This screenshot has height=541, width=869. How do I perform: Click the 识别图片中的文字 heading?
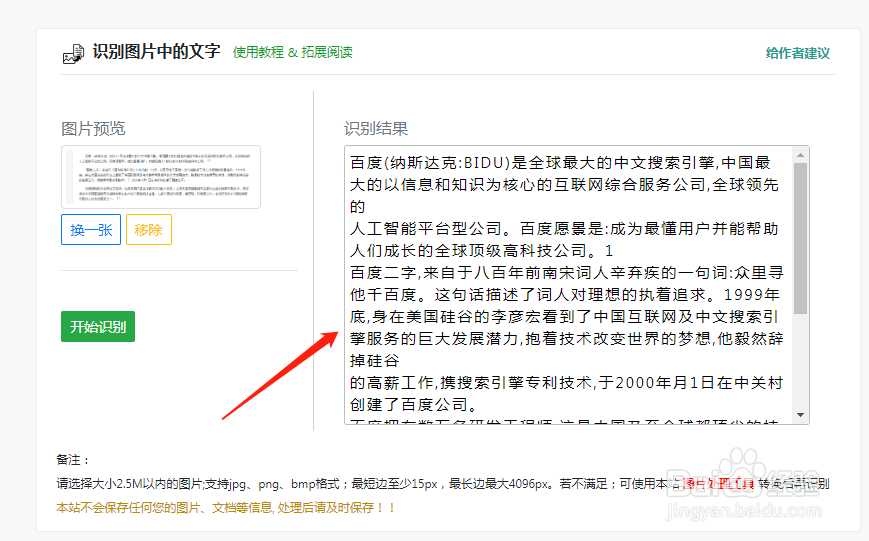click(156, 52)
